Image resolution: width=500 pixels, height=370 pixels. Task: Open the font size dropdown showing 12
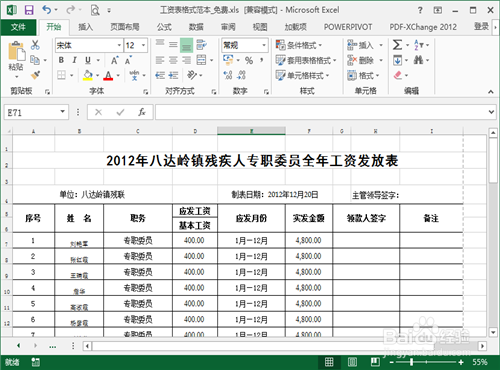144,45
